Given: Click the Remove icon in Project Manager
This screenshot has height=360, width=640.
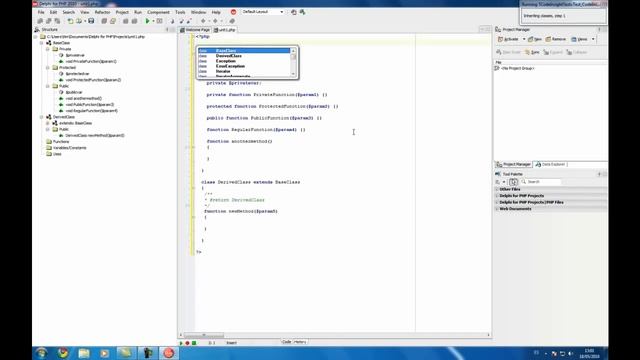Looking at the screenshot, I should (549, 39).
